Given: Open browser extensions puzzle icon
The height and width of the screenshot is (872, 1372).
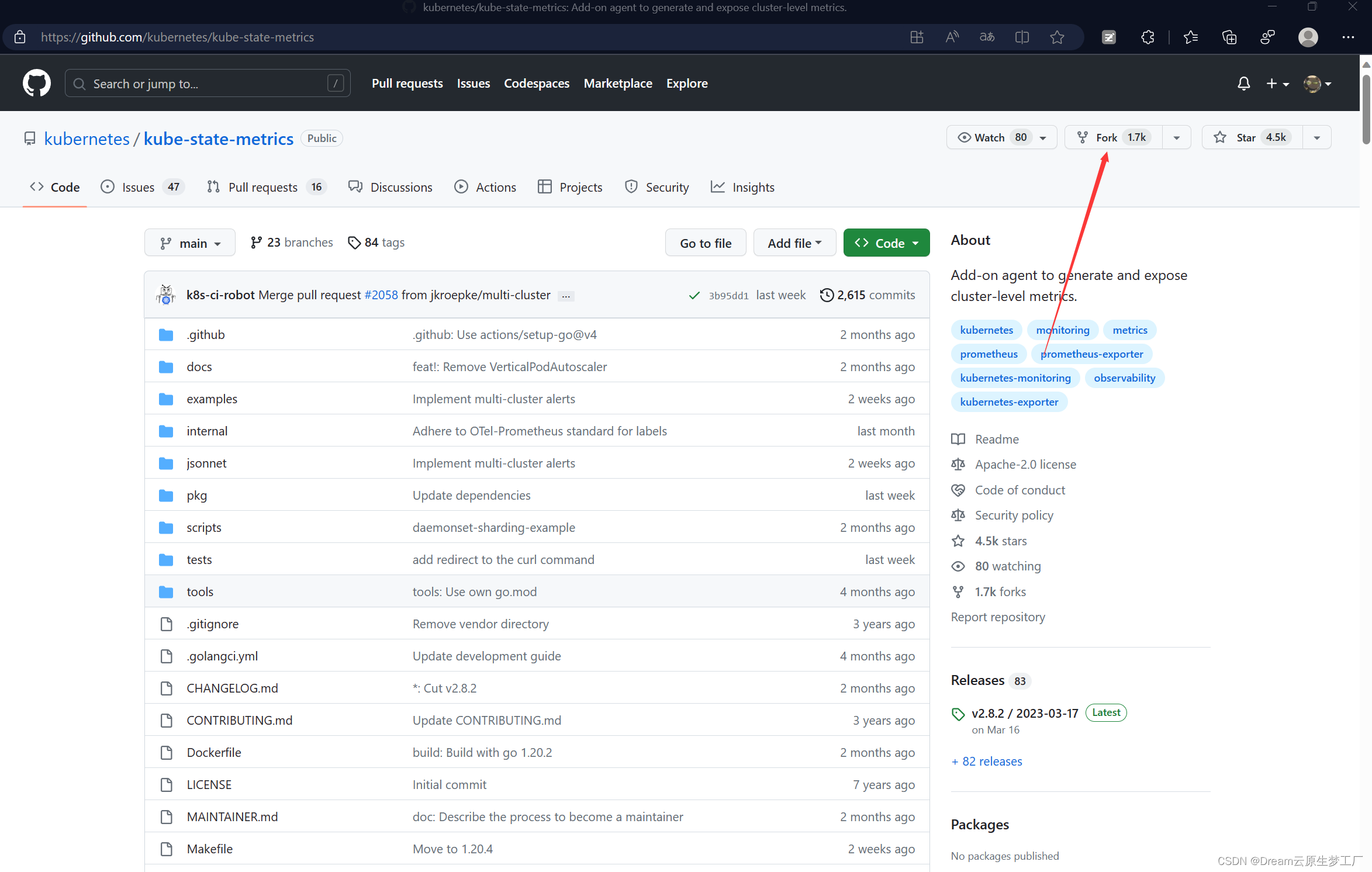Looking at the screenshot, I should coord(1147,37).
